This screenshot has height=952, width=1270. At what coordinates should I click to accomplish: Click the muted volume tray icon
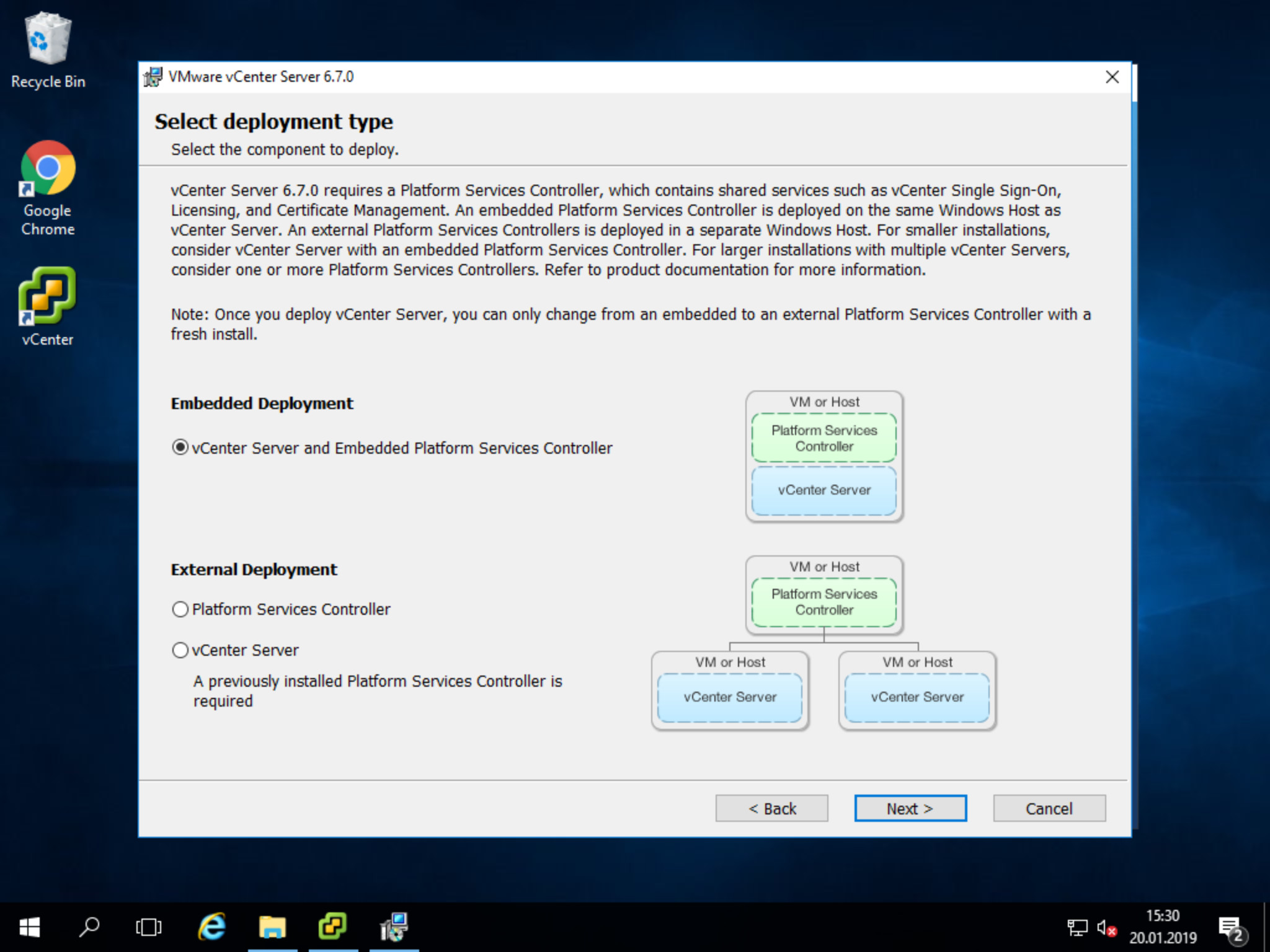(x=1106, y=928)
